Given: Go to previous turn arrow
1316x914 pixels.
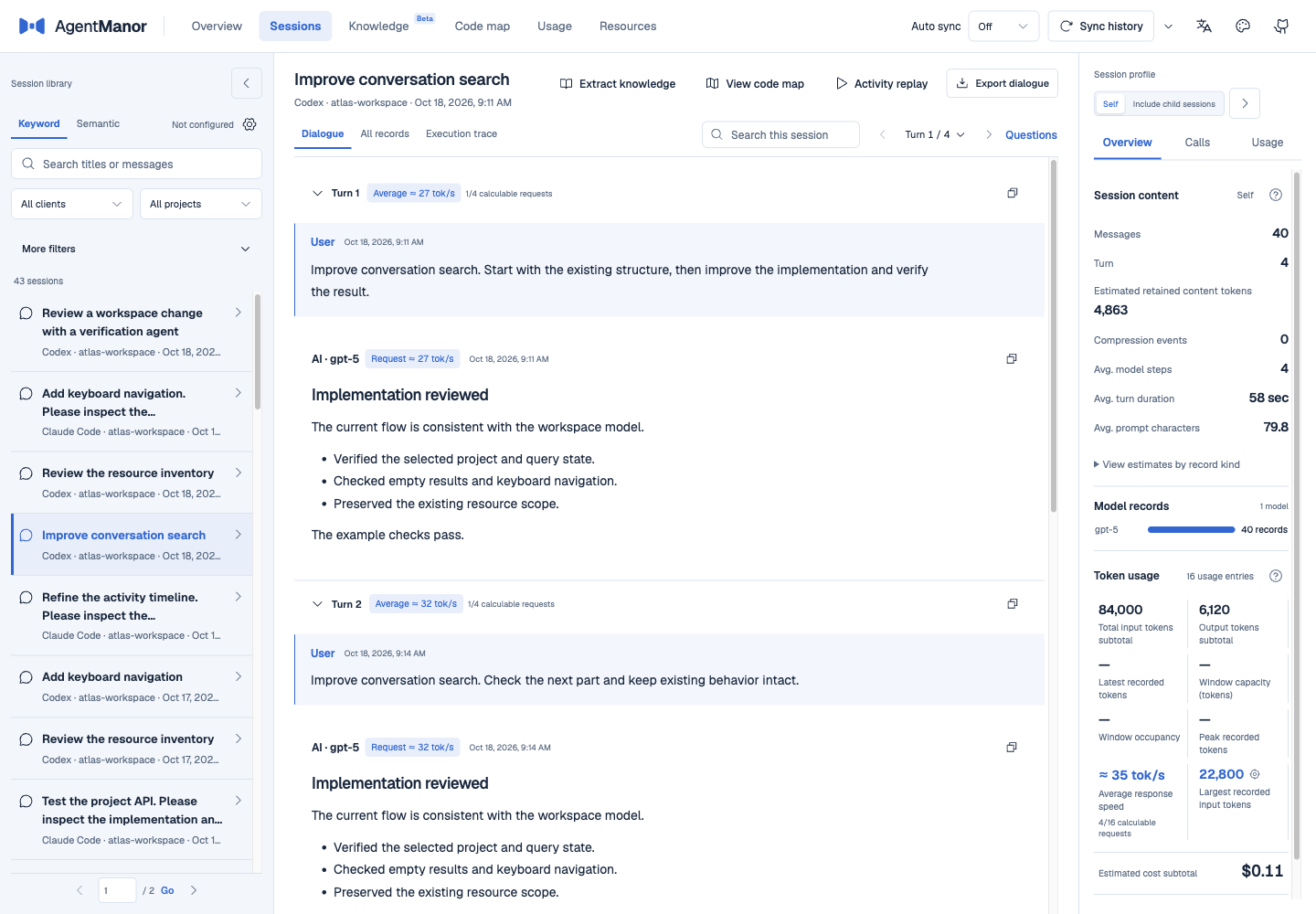Looking at the screenshot, I should click(x=883, y=134).
